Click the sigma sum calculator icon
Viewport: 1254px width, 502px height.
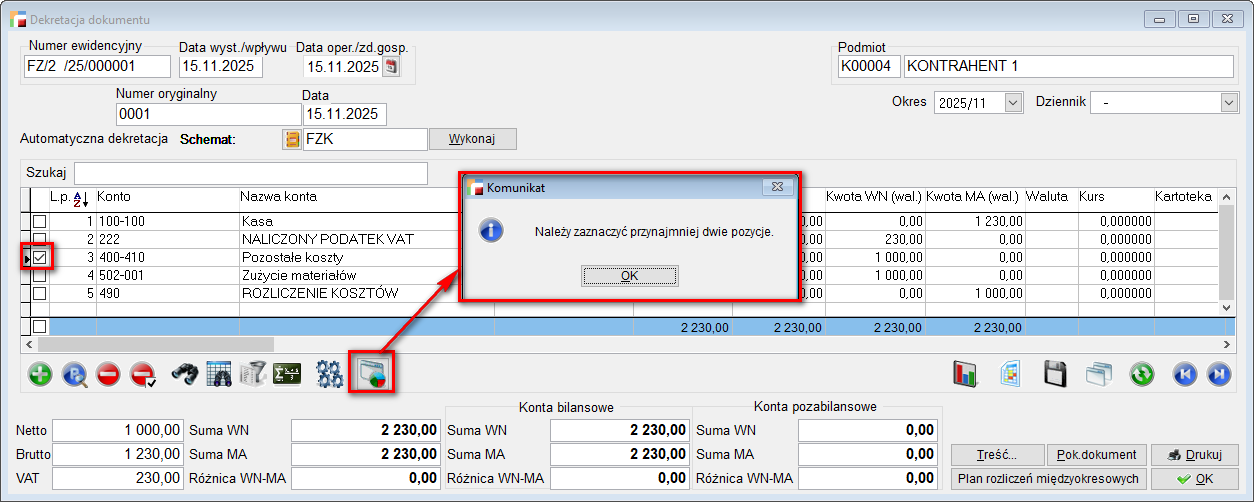[288, 374]
